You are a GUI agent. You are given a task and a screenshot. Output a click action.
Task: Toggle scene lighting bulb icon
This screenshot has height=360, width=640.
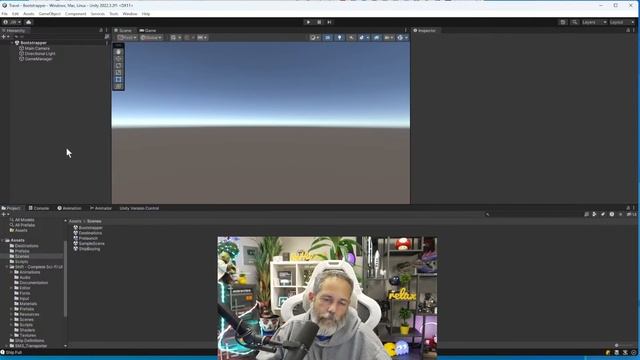(x=339, y=38)
